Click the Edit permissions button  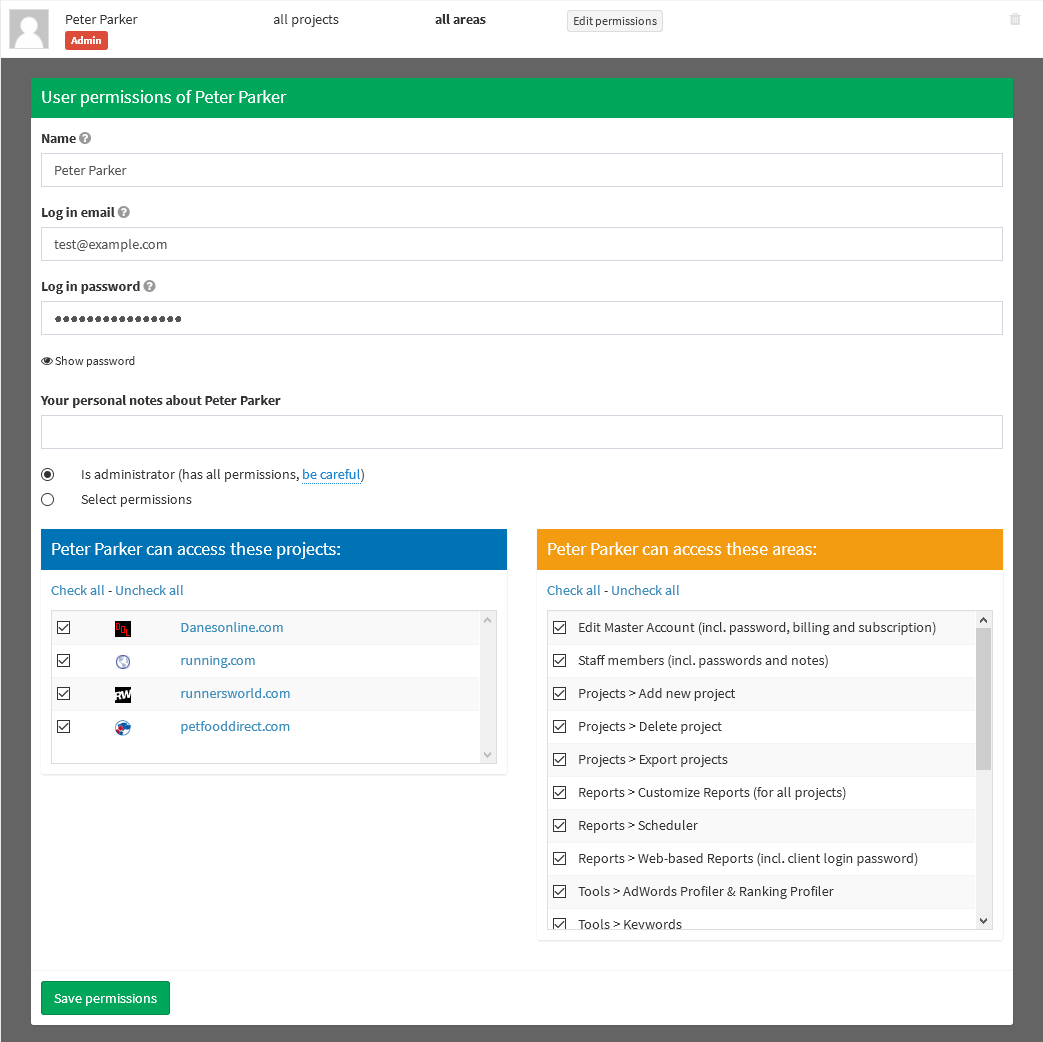(x=614, y=20)
